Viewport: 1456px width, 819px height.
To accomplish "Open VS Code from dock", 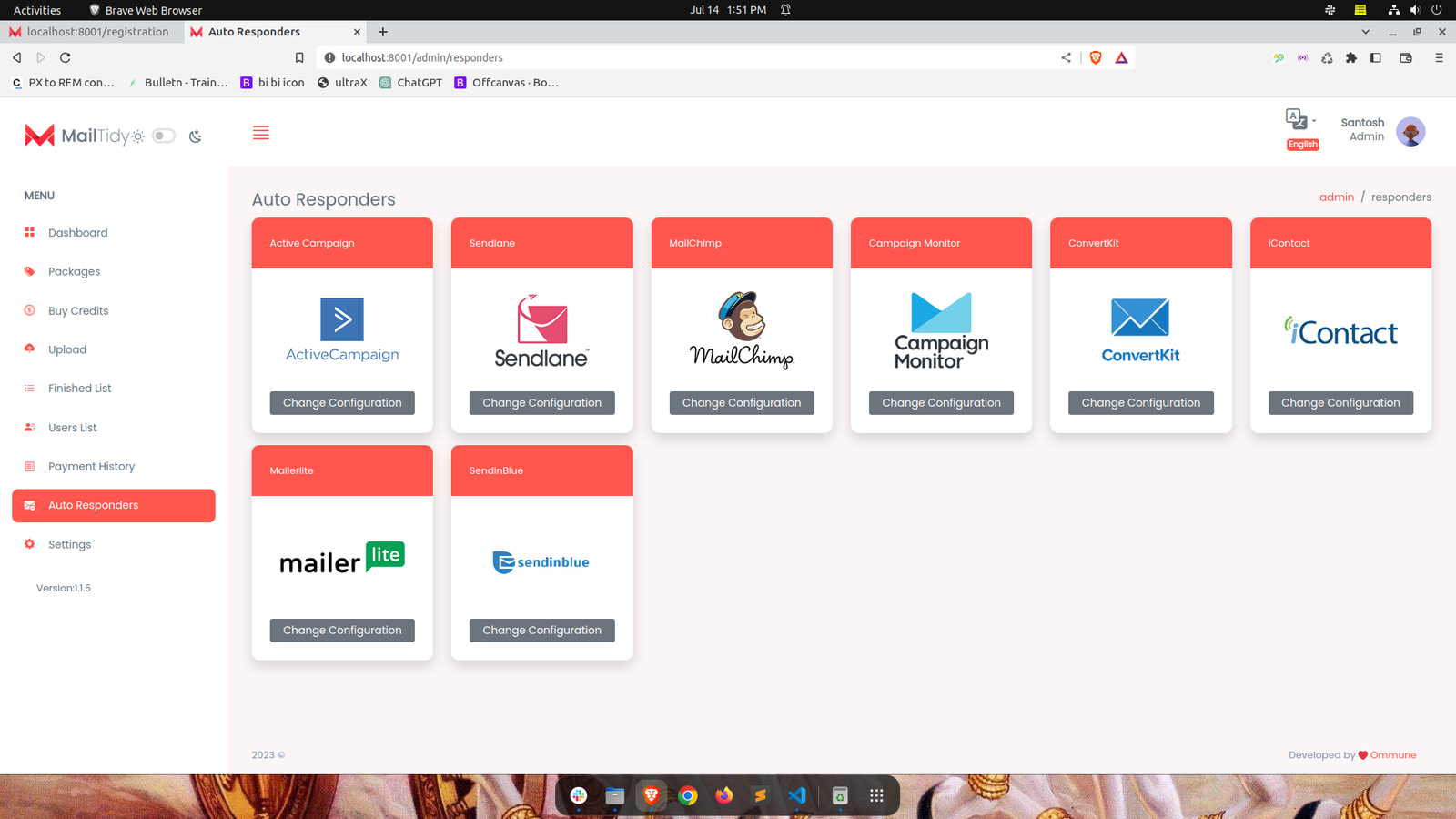I will pos(797,796).
